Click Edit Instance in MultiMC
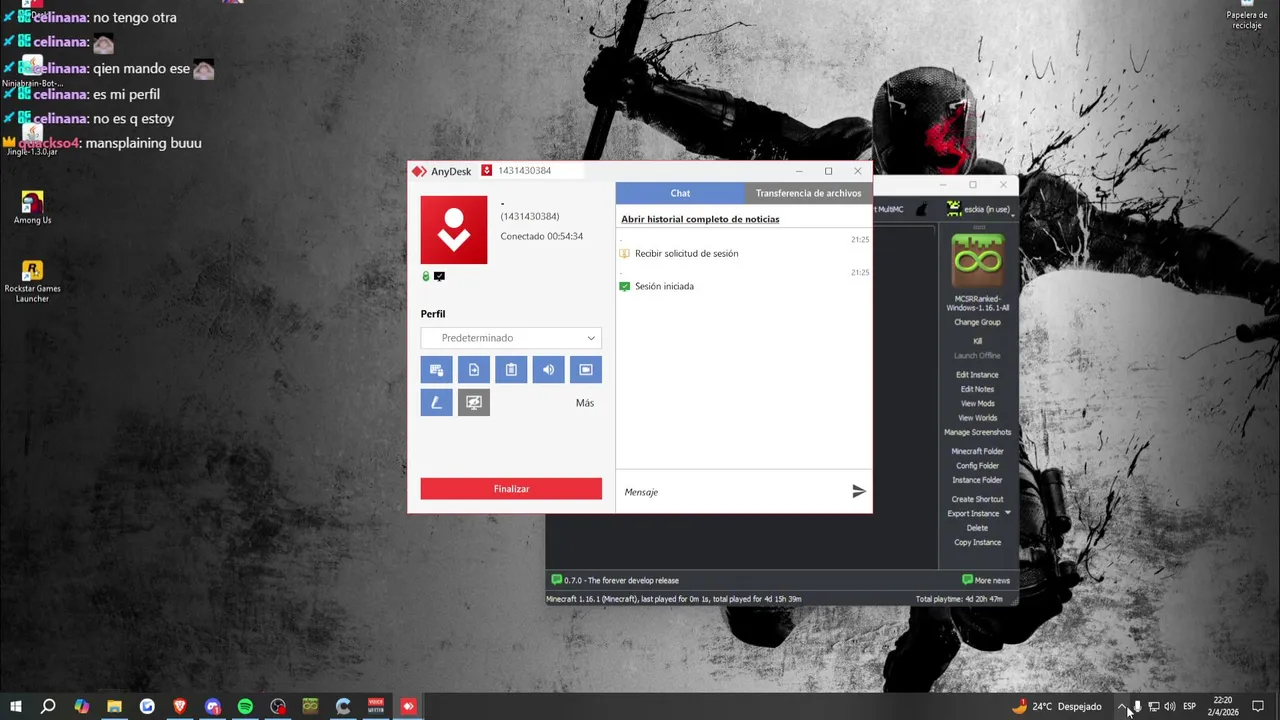The width and height of the screenshot is (1280, 720). point(977,375)
